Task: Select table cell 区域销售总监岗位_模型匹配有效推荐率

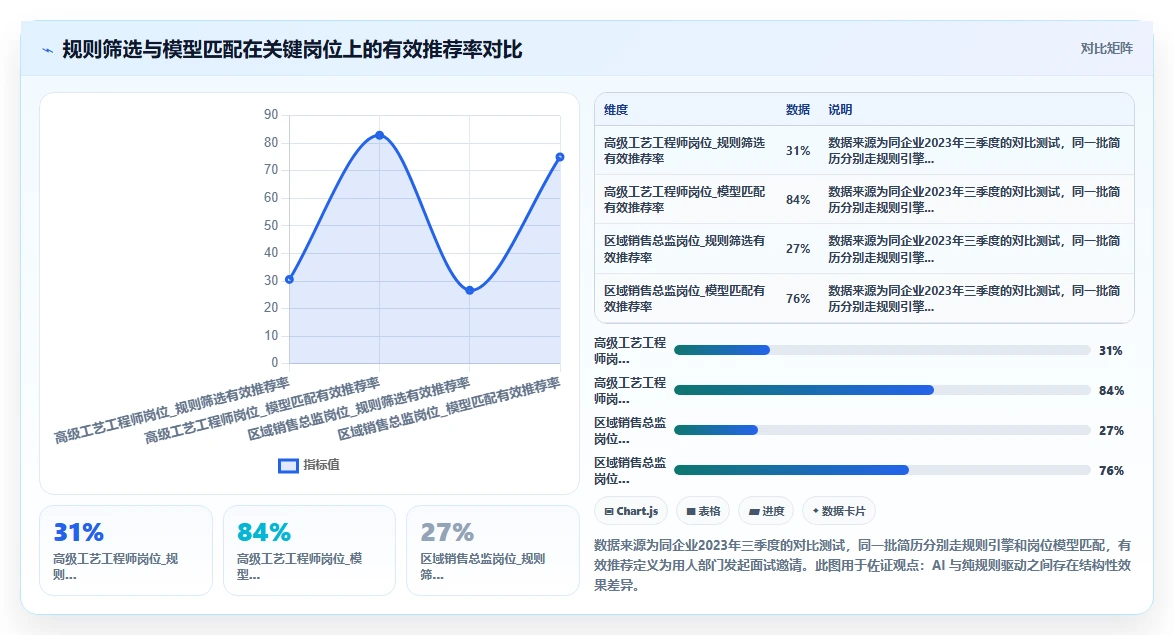Action: click(x=684, y=298)
